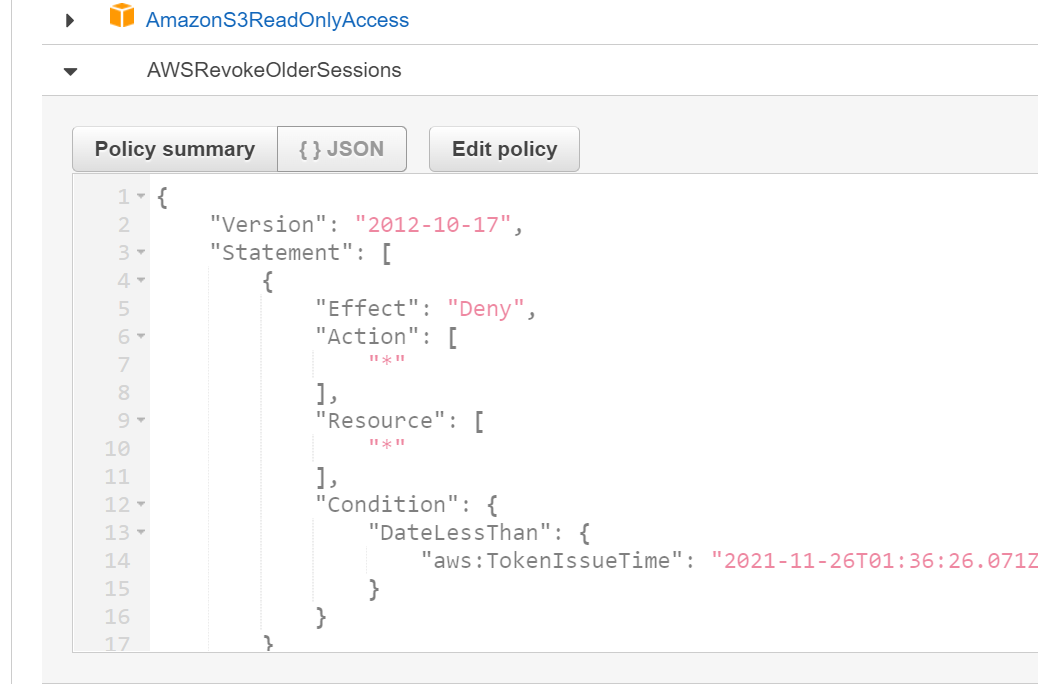This screenshot has height=684, width=1038.
Task: Click the orange AmazonS3ReadOnlyAccess policy box icon
Action: coord(122,16)
